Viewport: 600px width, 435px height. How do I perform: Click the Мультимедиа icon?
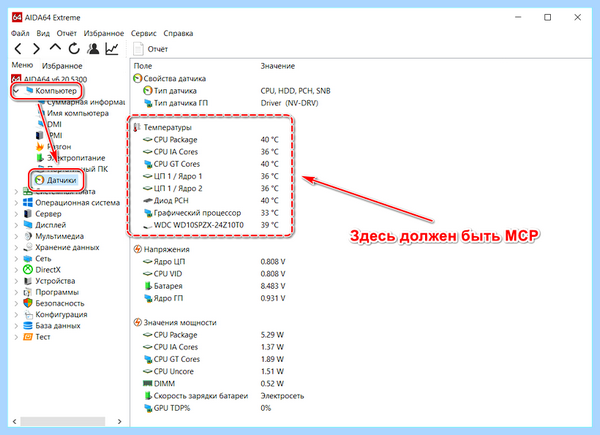click(28, 236)
